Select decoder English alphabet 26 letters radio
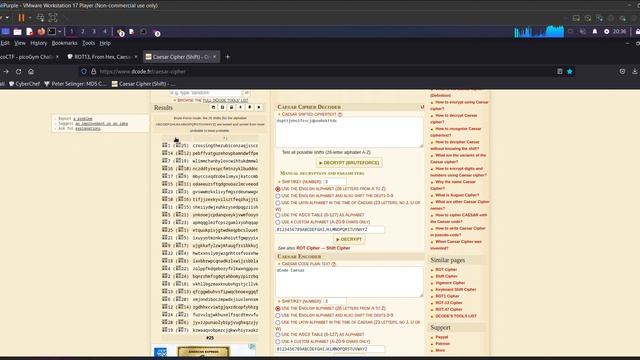 pyautogui.click(x=278, y=189)
